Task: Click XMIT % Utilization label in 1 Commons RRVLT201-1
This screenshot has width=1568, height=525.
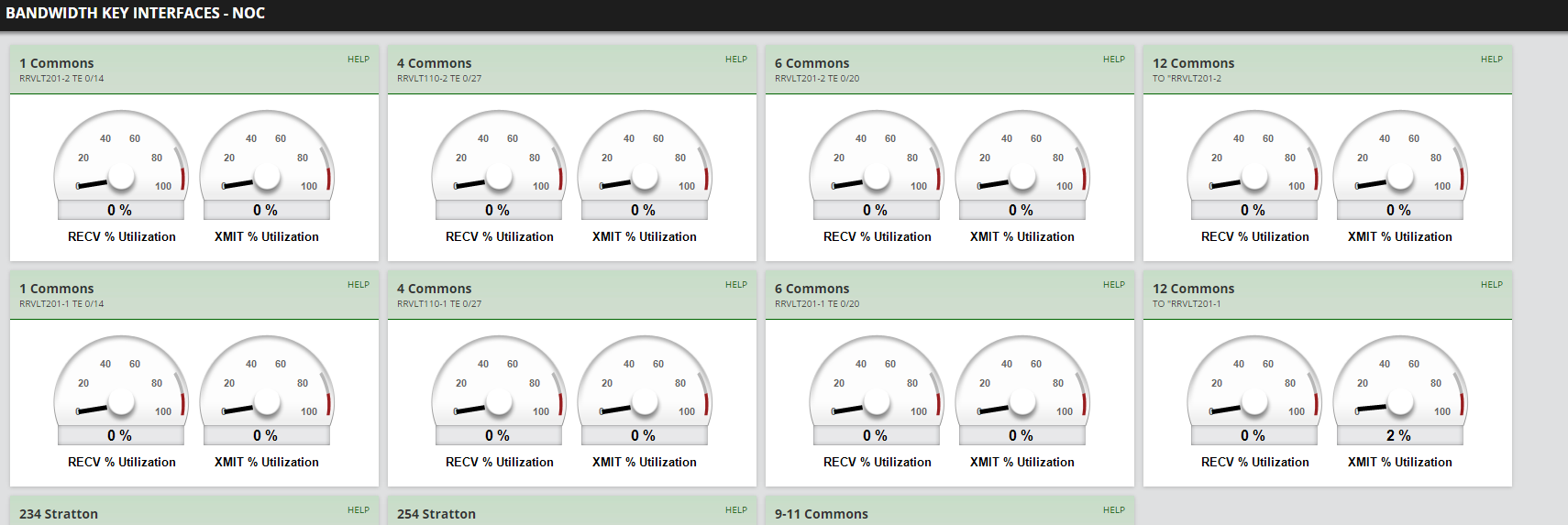Action: [x=267, y=462]
